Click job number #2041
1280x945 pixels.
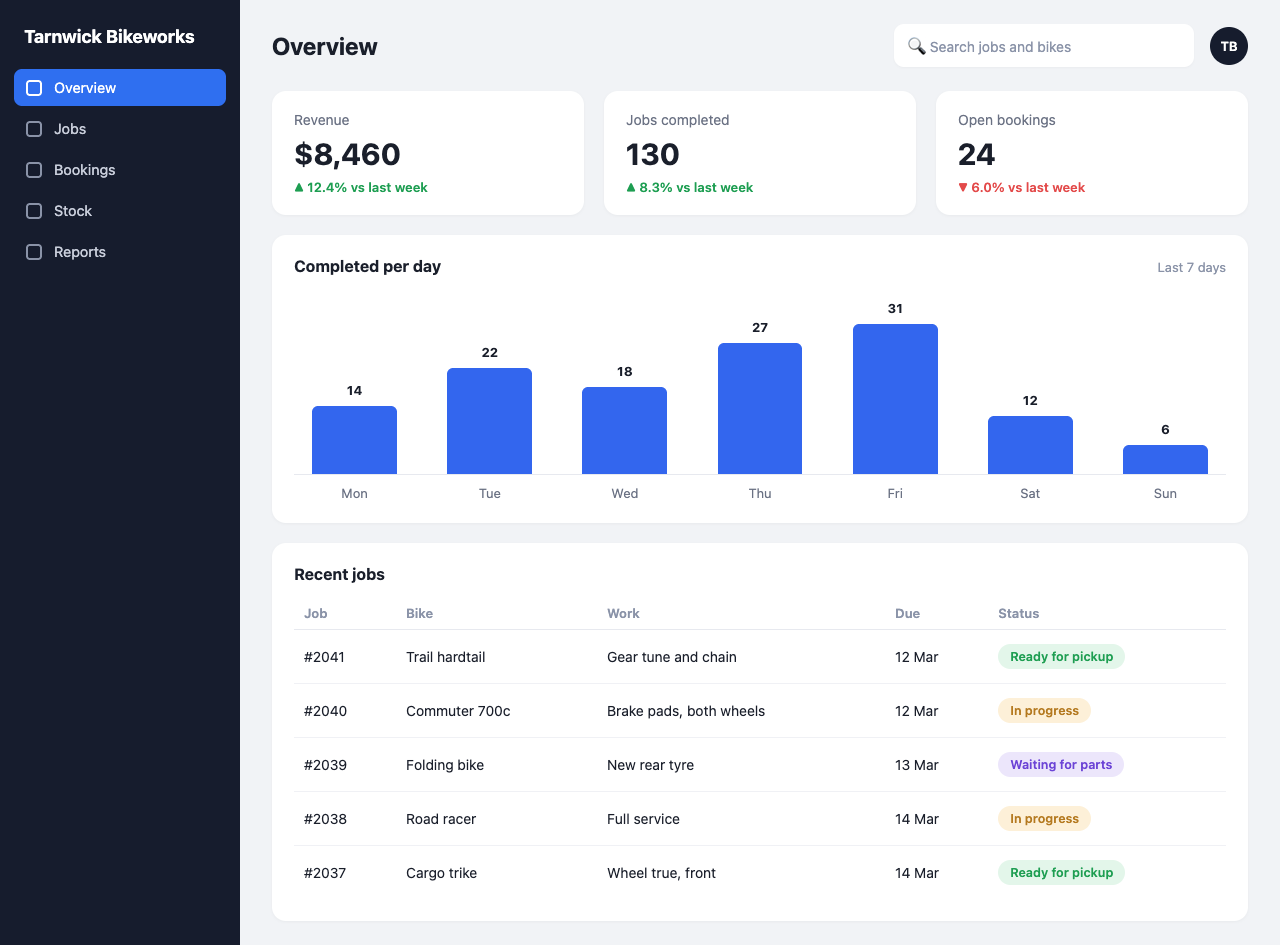tap(325, 657)
